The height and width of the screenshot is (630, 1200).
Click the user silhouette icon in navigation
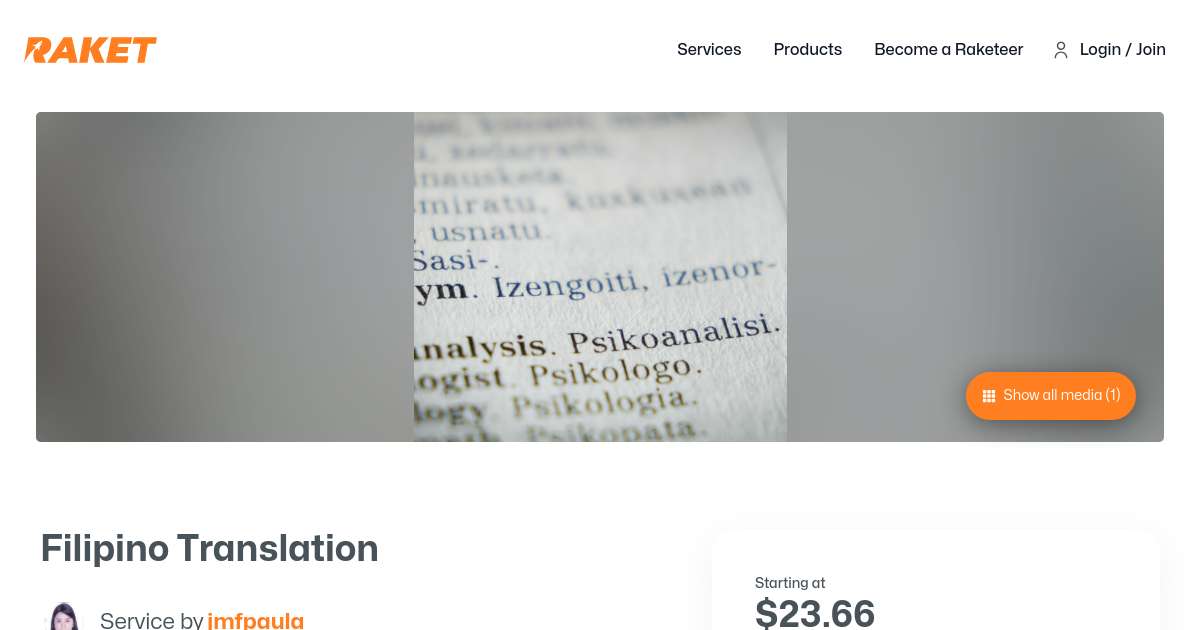pyautogui.click(x=1061, y=50)
